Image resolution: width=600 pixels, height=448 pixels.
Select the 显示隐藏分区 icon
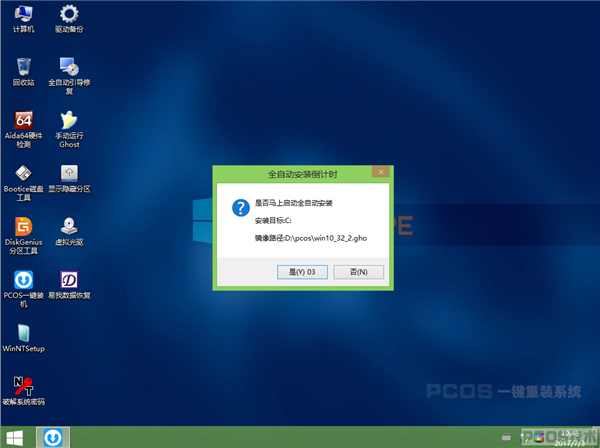click(69, 178)
